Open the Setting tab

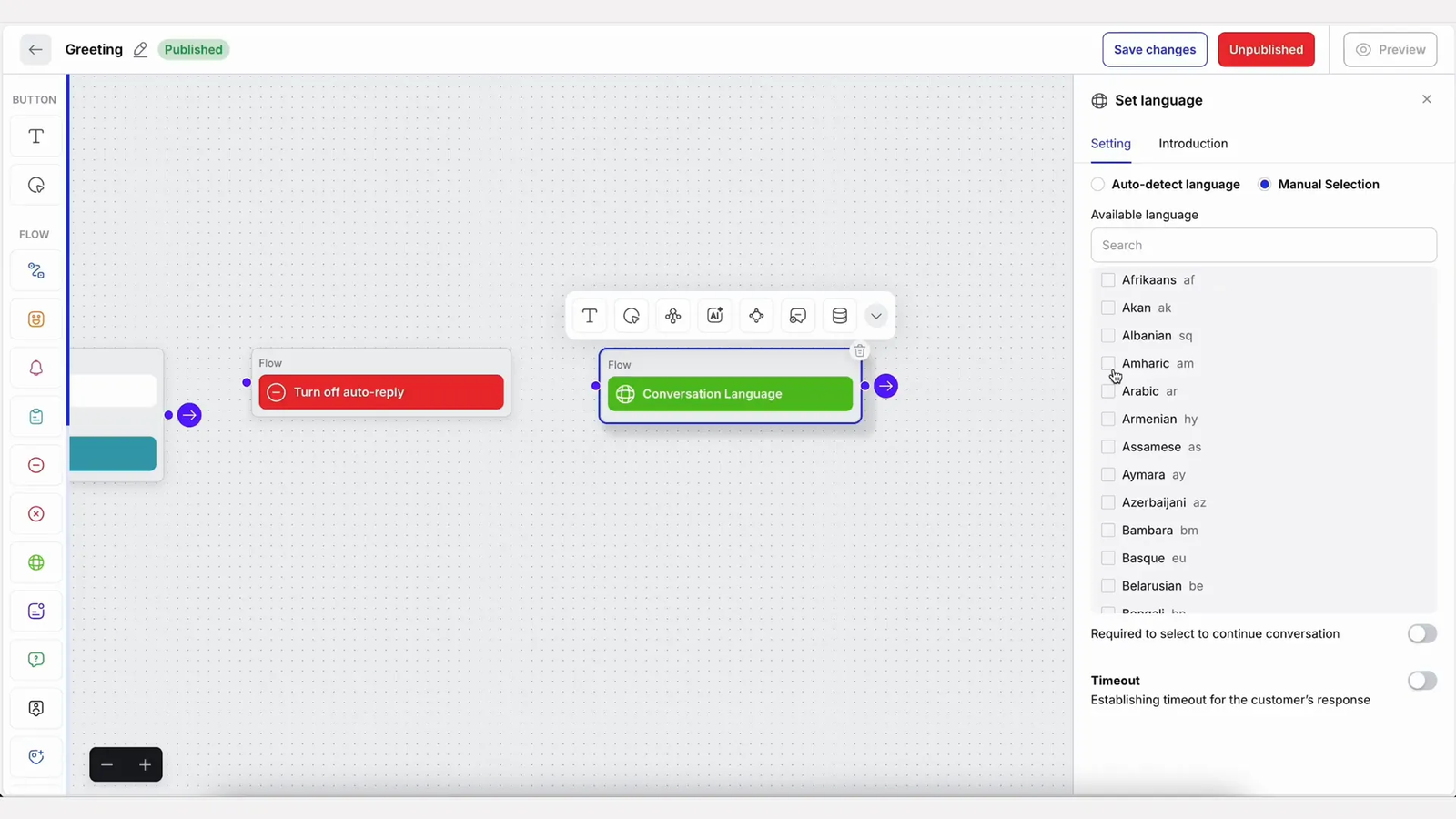(1111, 144)
